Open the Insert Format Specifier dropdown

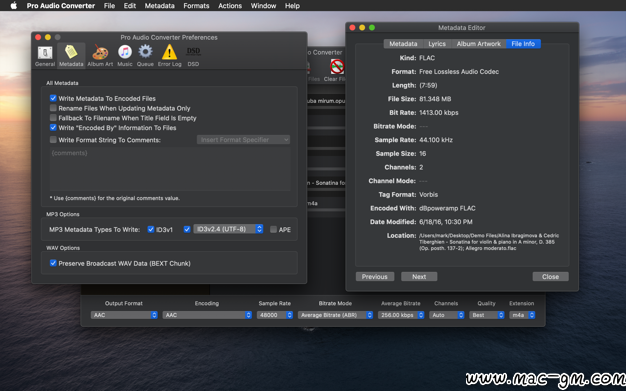point(243,140)
